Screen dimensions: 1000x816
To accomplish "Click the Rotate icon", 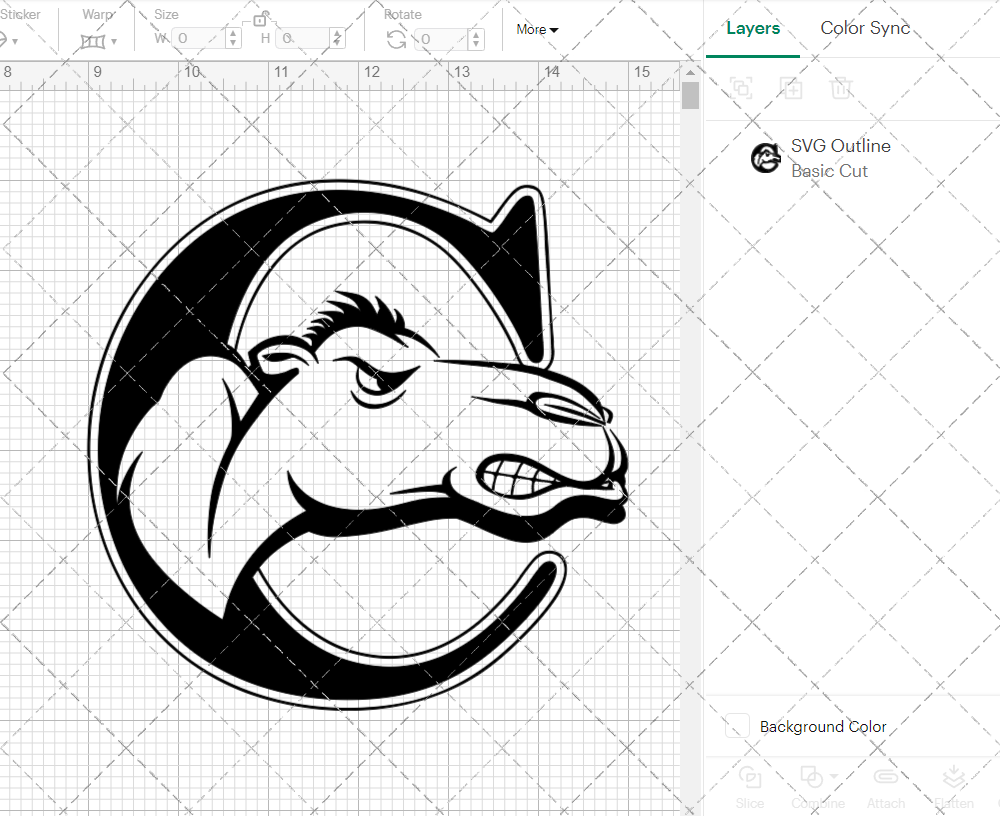I will click(395, 38).
